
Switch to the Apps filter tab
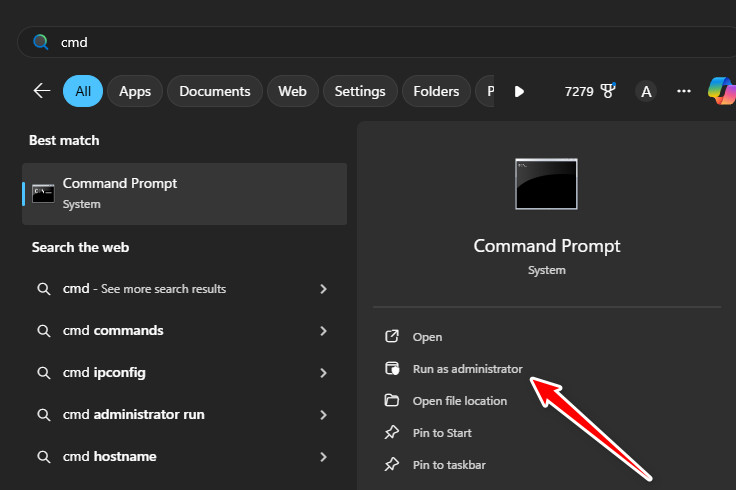pos(135,91)
